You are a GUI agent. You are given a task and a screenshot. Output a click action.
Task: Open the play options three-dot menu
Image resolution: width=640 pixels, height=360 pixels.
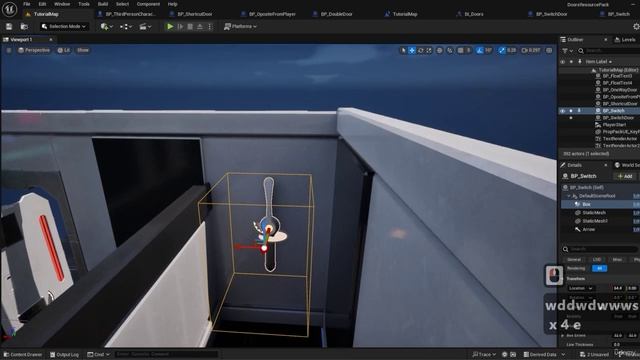click(210, 27)
